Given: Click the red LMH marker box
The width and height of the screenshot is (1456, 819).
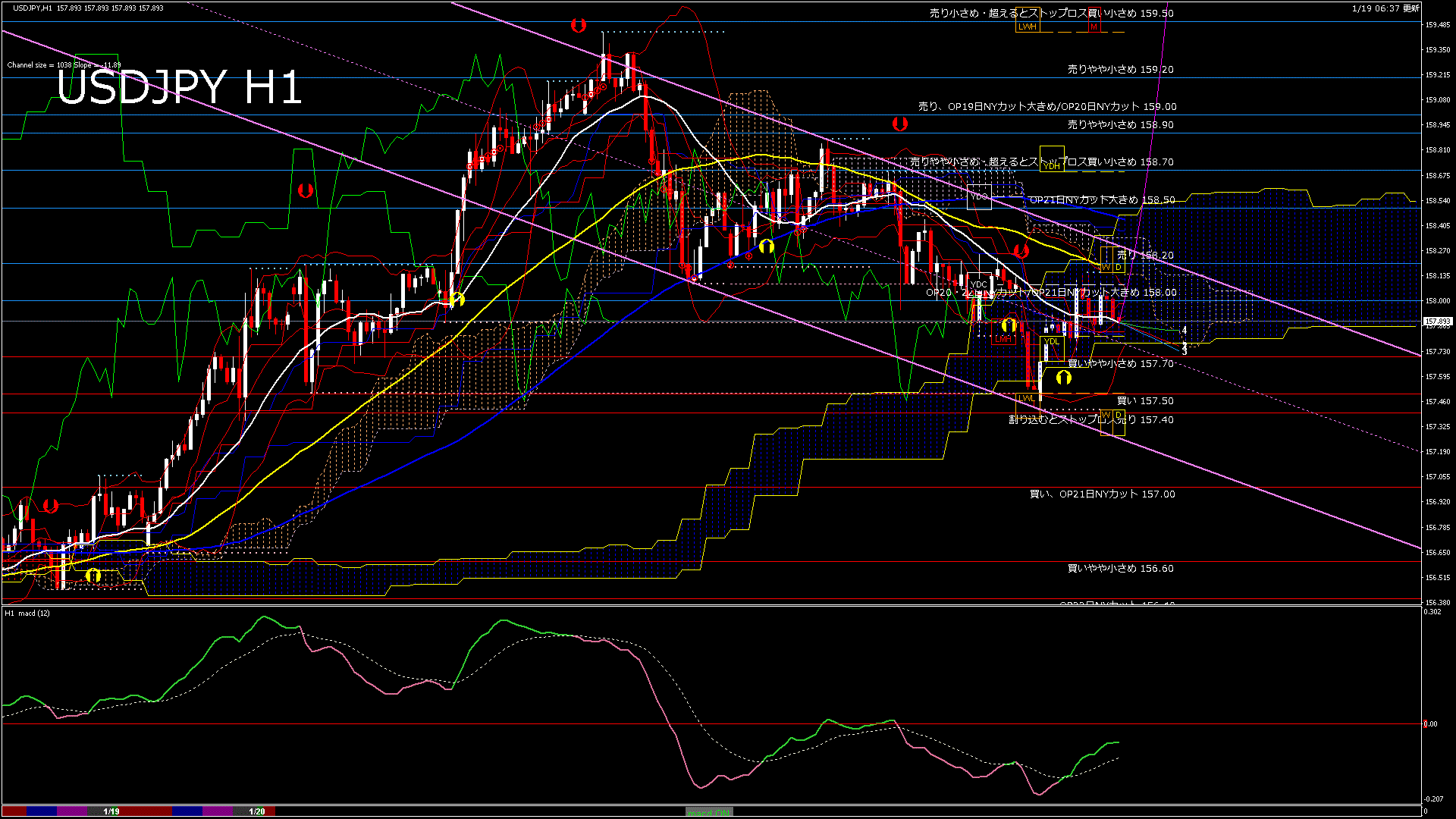Looking at the screenshot, I should 1003,339.
